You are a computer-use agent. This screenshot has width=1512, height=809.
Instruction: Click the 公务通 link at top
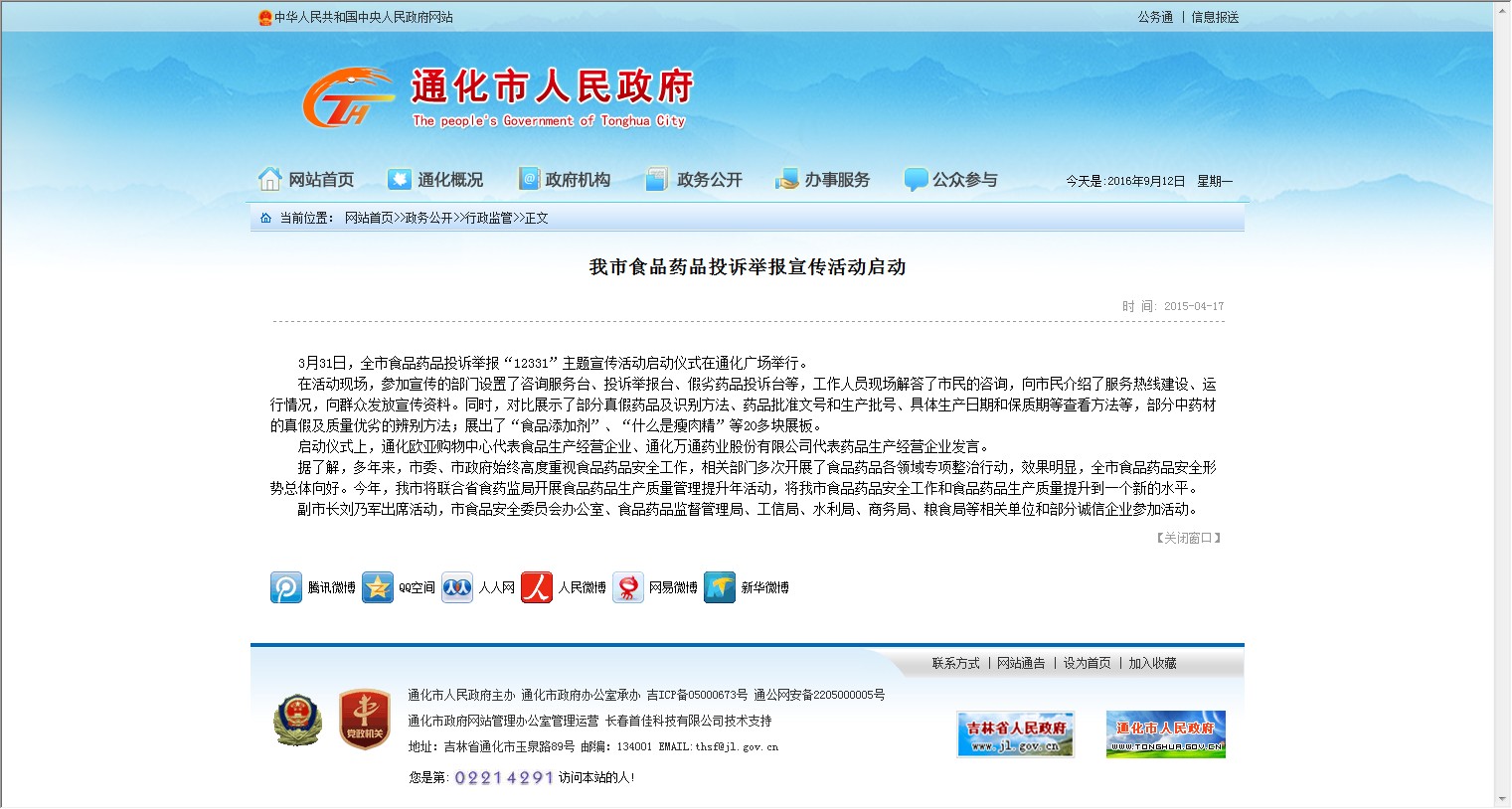pyautogui.click(x=1155, y=17)
